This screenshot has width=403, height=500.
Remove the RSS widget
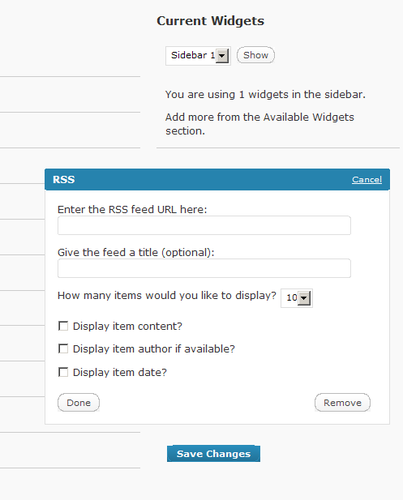click(x=342, y=403)
